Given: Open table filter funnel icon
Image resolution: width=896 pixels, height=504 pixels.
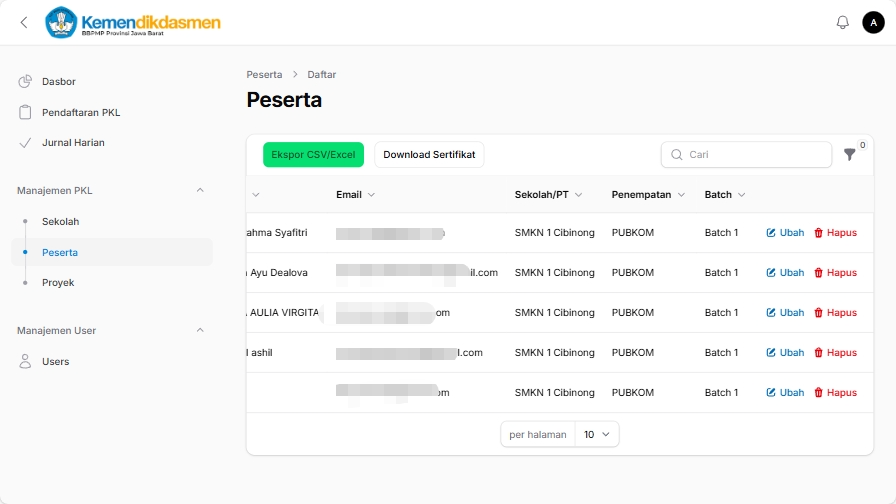Looking at the screenshot, I should click(850, 154).
